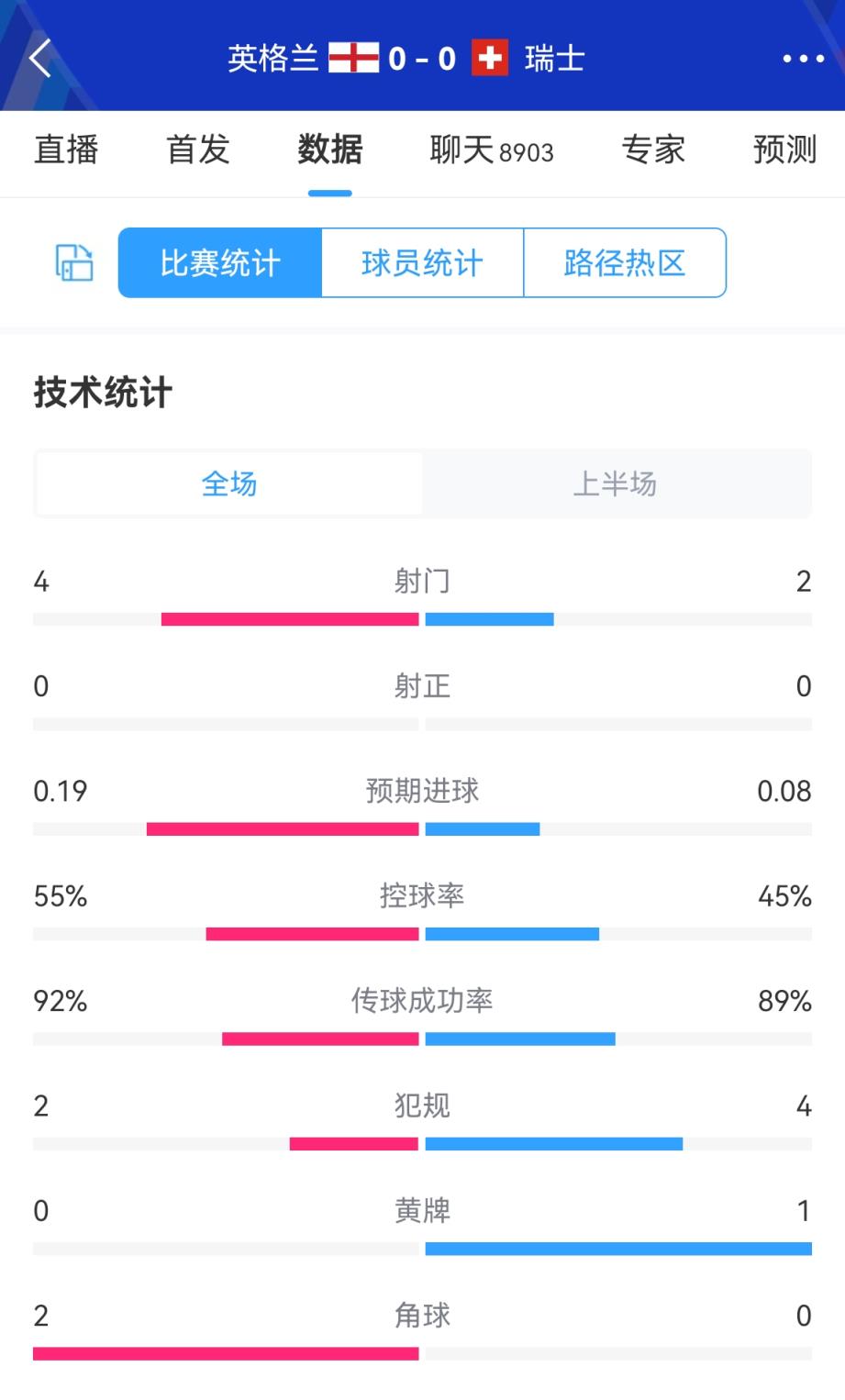The height and width of the screenshot is (1400, 845).
Task: Open the three-dot more options menu
Action: pyautogui.click(x=803, y=59)
